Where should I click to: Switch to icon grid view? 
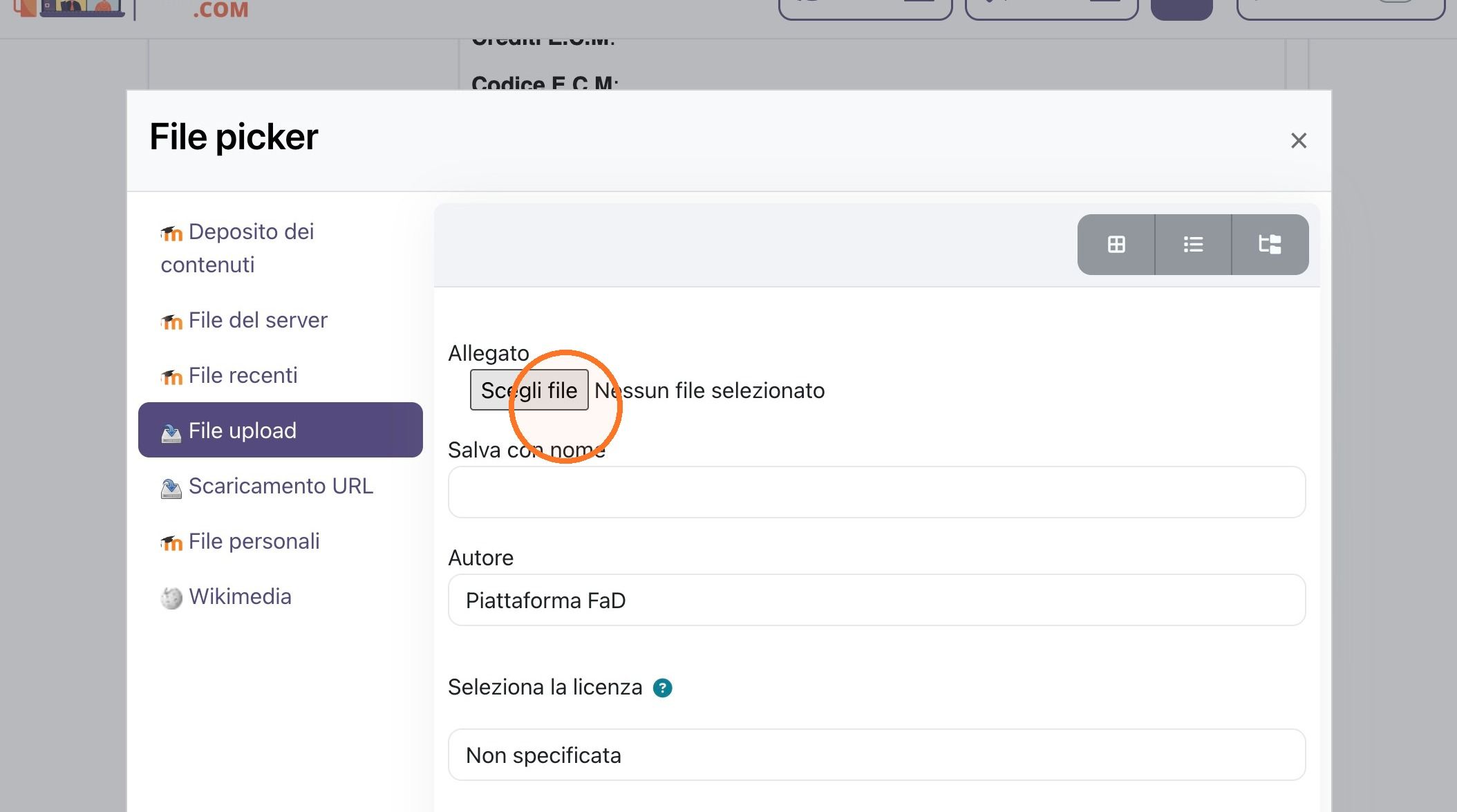[1116, 245]
